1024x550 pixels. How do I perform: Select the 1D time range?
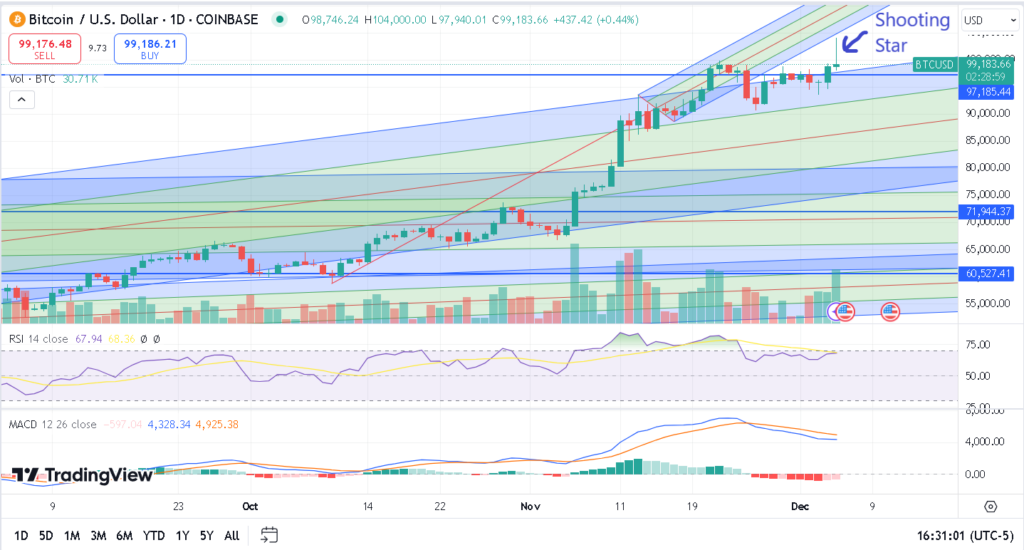(21, 536)
